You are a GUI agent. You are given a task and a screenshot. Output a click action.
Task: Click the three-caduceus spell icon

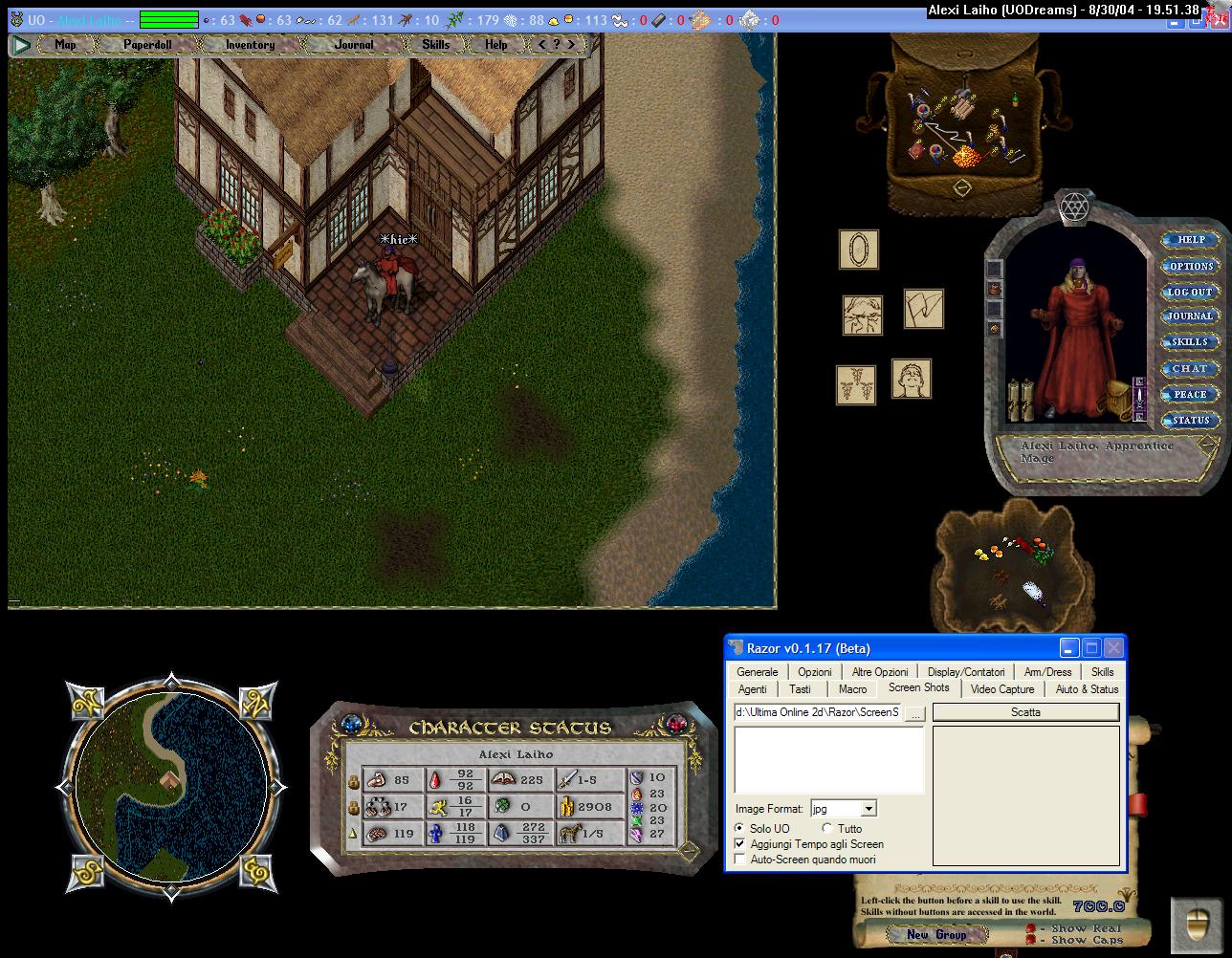coord(855,384)
